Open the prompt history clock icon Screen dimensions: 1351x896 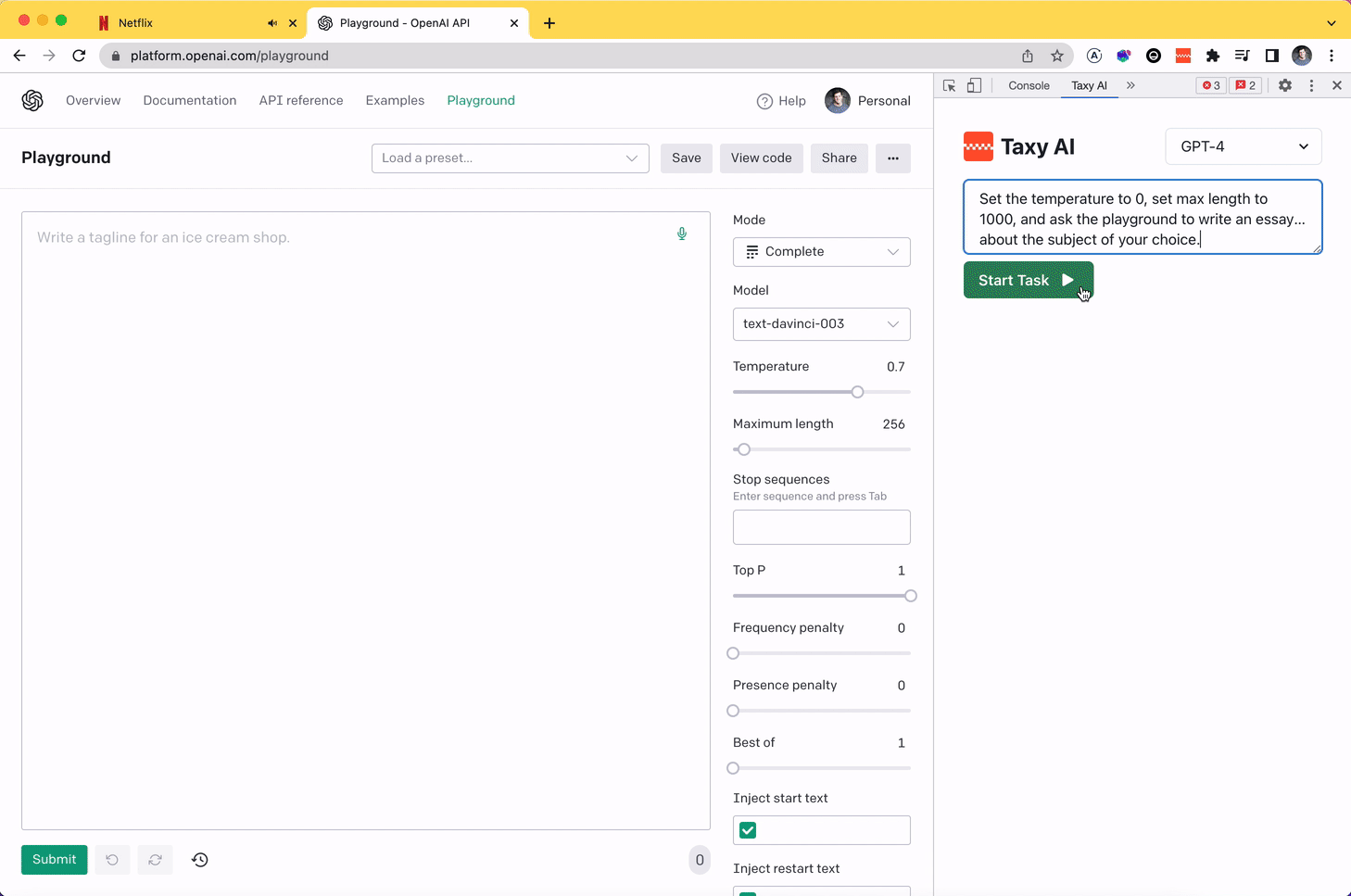[200, 860]
